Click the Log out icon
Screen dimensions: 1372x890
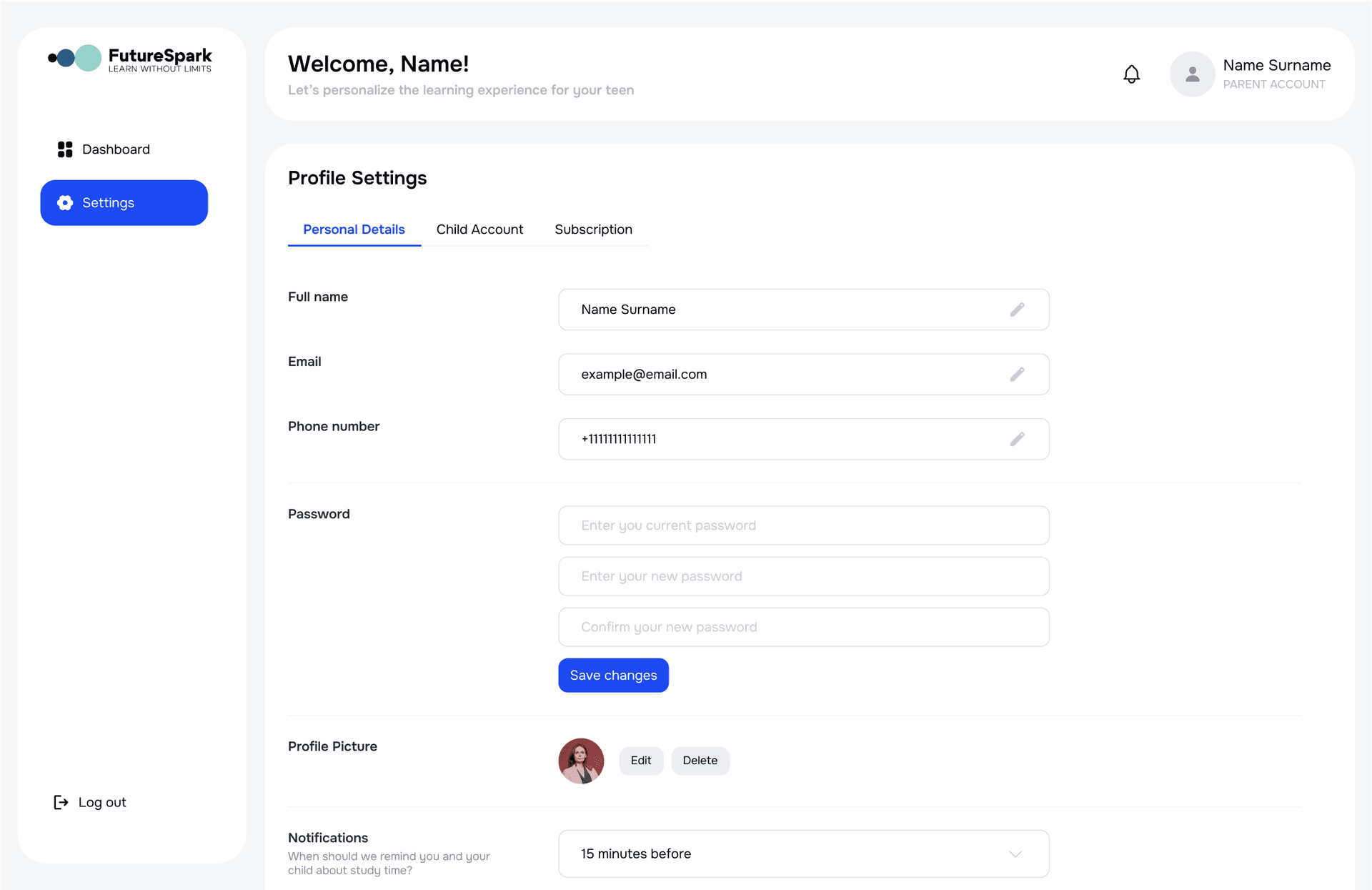tap(61, 801)
